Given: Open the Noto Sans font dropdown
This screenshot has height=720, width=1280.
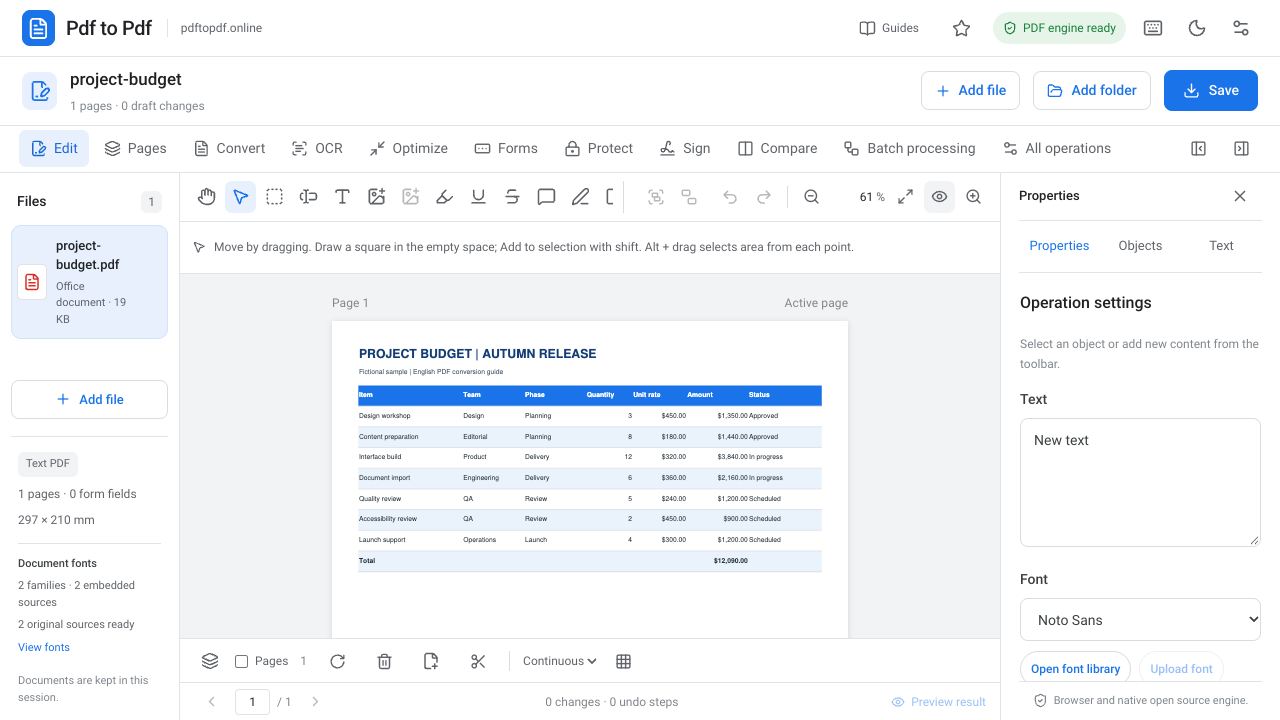Looking at the screenshot, I should [1140, 619].
